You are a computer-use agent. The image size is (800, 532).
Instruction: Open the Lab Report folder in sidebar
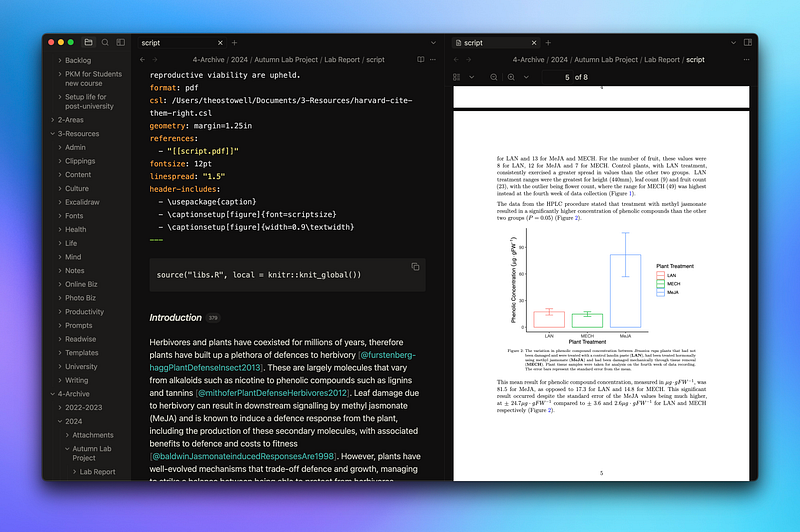[97, 472]
